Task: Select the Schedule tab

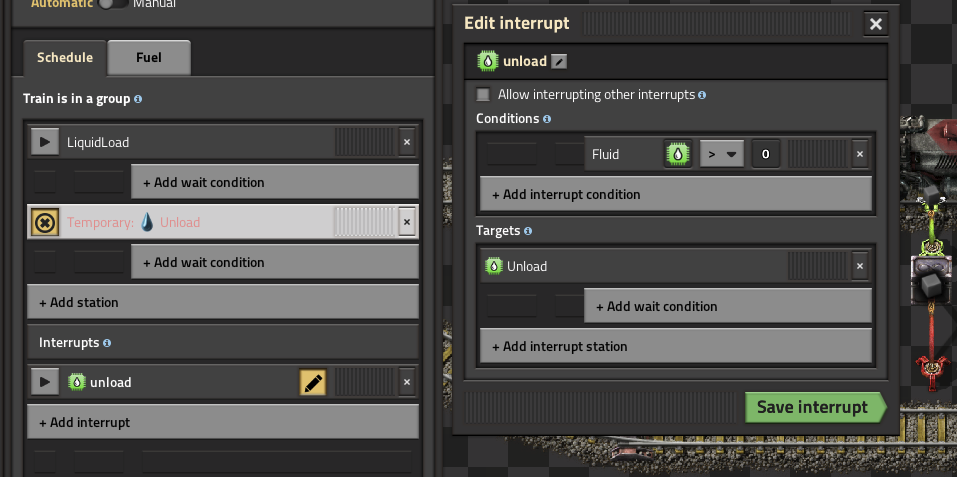Action: pos(65,58)
